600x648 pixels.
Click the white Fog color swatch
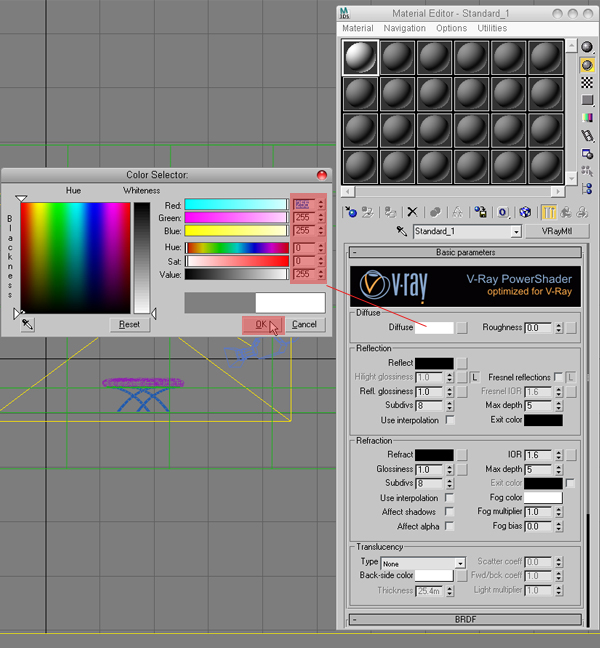tap(543, 498)
